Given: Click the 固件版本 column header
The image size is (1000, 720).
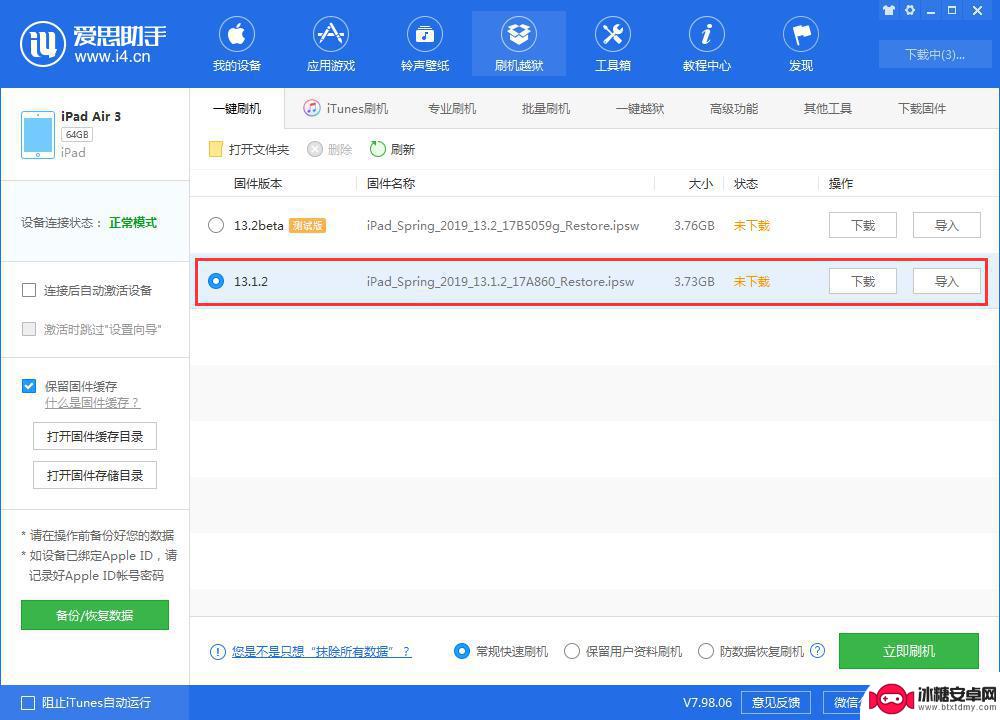Looking at the screenshot, I should point(258,184).
